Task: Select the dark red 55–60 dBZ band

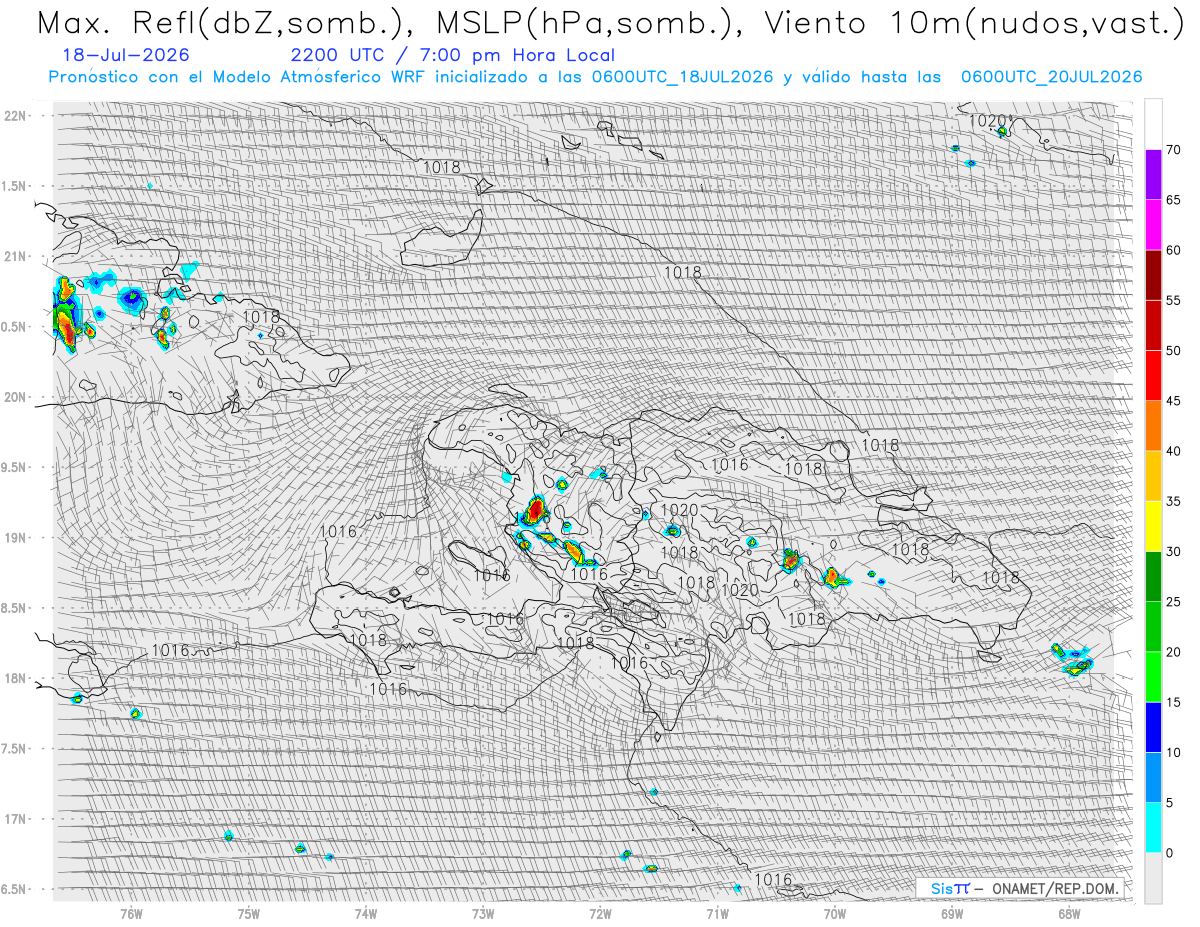Action: click(x=1153, y=275)
